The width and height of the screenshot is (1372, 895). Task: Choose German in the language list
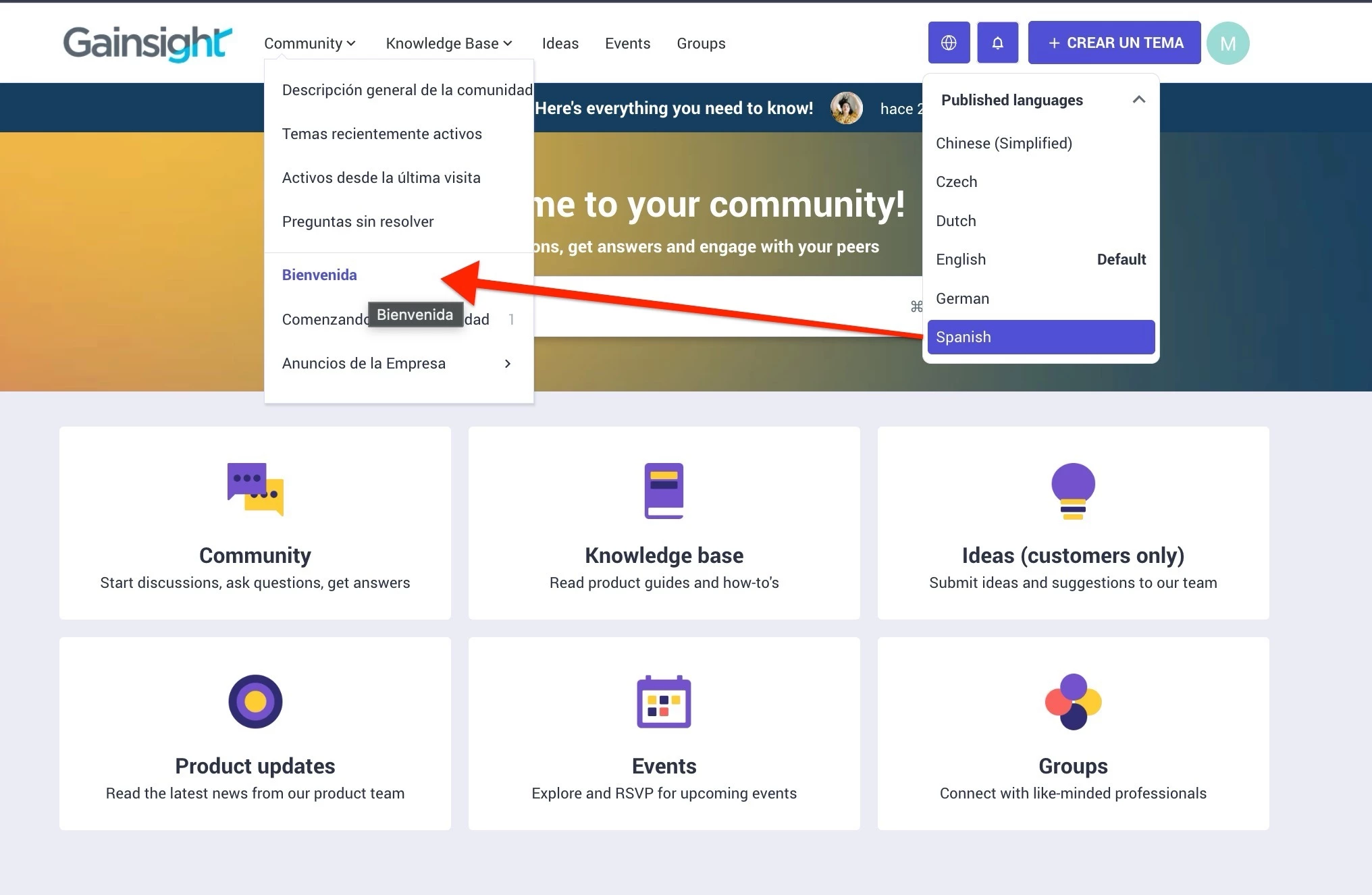[x=962, y=298]
